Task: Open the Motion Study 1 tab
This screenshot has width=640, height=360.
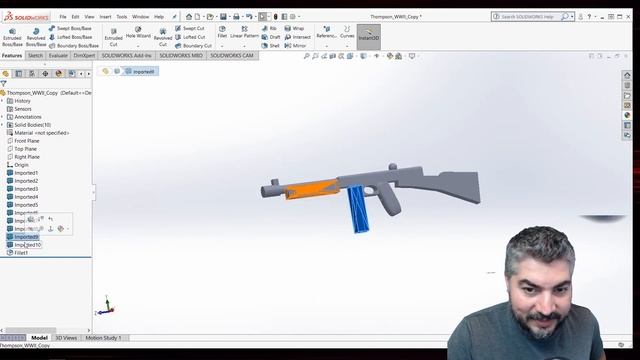Action: (103, 338)
